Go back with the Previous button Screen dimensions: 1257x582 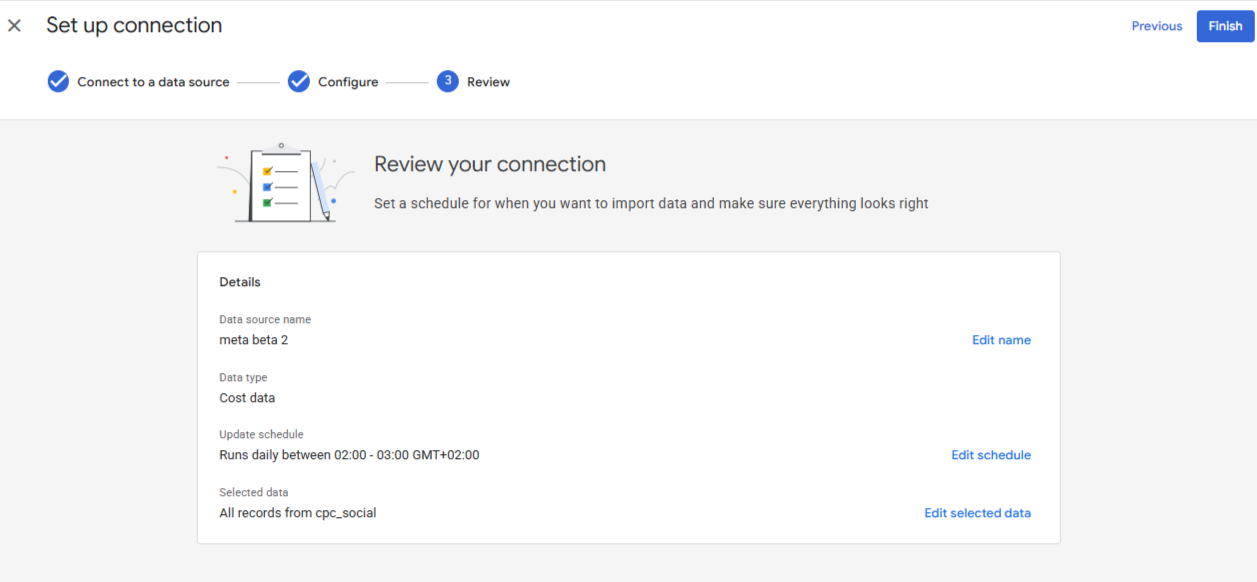[1156, 26]
